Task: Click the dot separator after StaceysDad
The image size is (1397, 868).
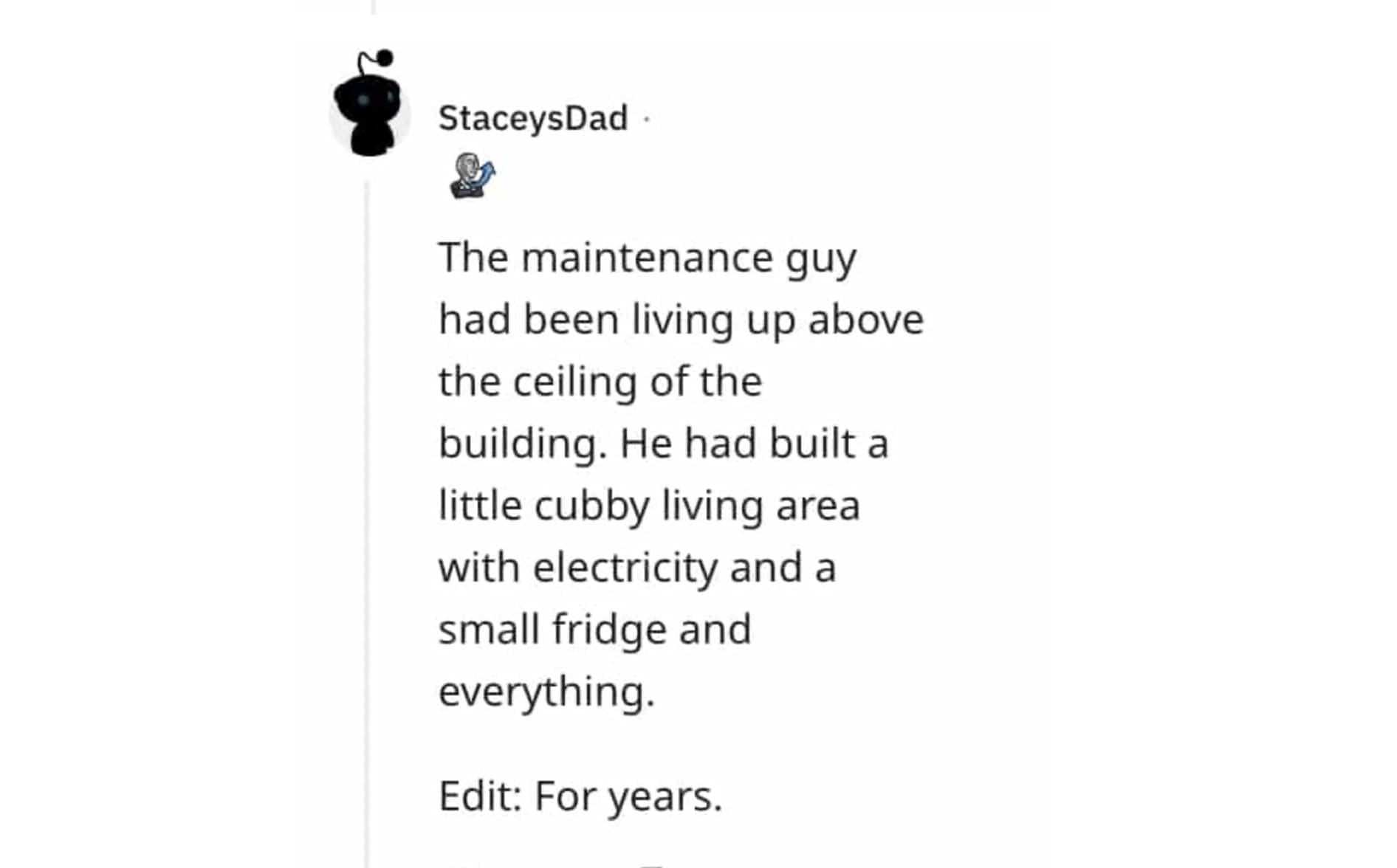Action: pos(647,118)
